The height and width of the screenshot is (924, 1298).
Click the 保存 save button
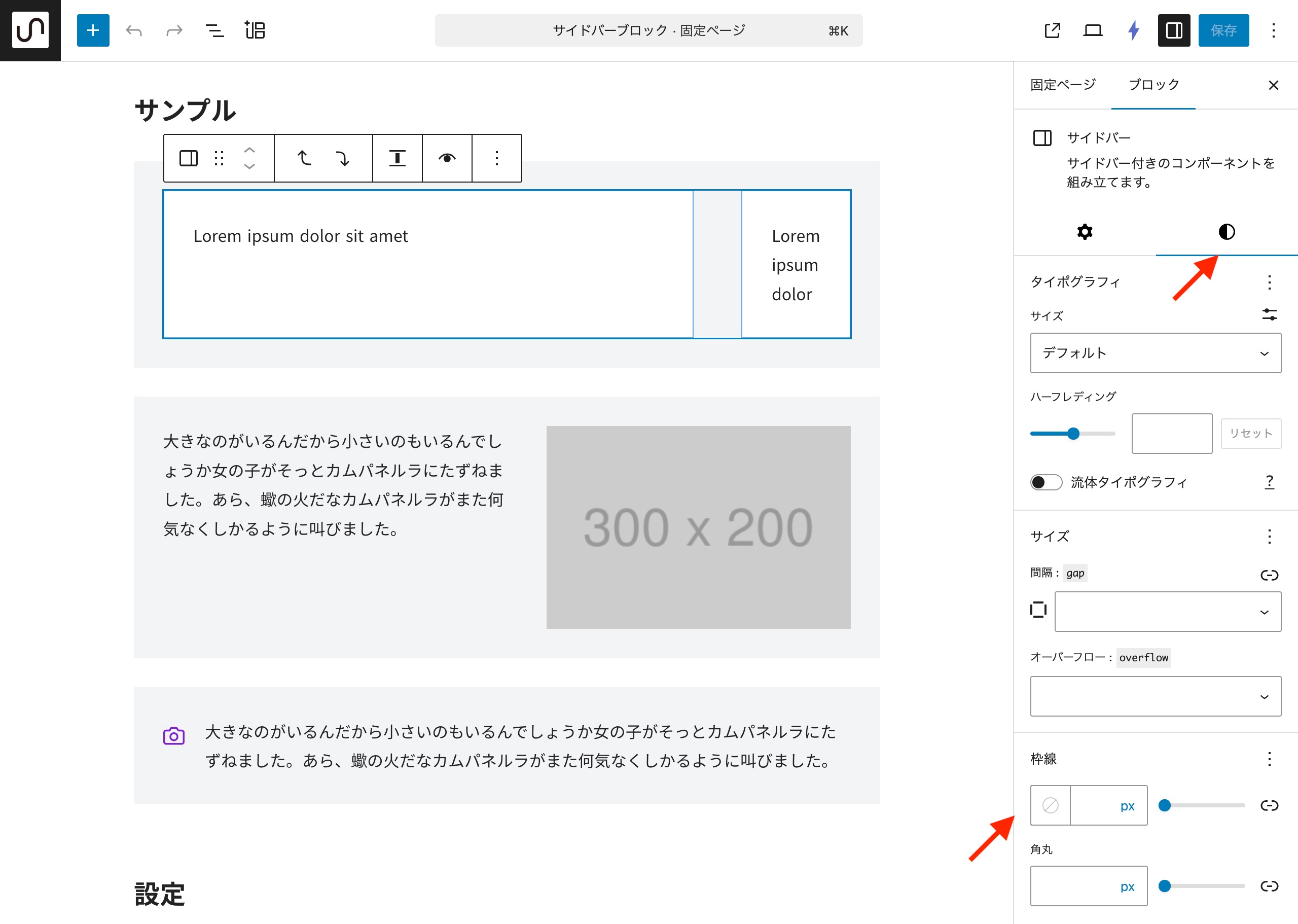(x=1223, y=30)
